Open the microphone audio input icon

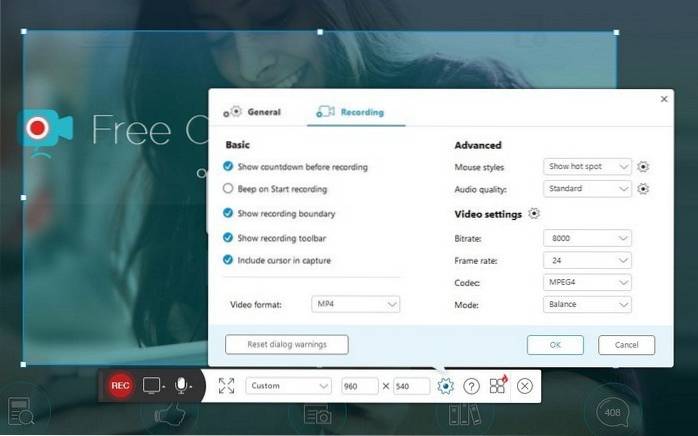[181, 386]
